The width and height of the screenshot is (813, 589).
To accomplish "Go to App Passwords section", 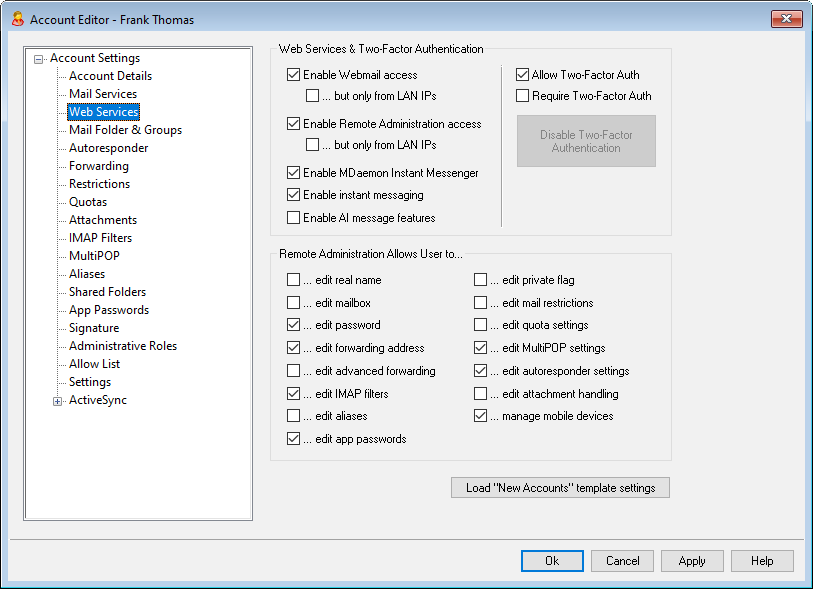I will [x=108, y=310].
